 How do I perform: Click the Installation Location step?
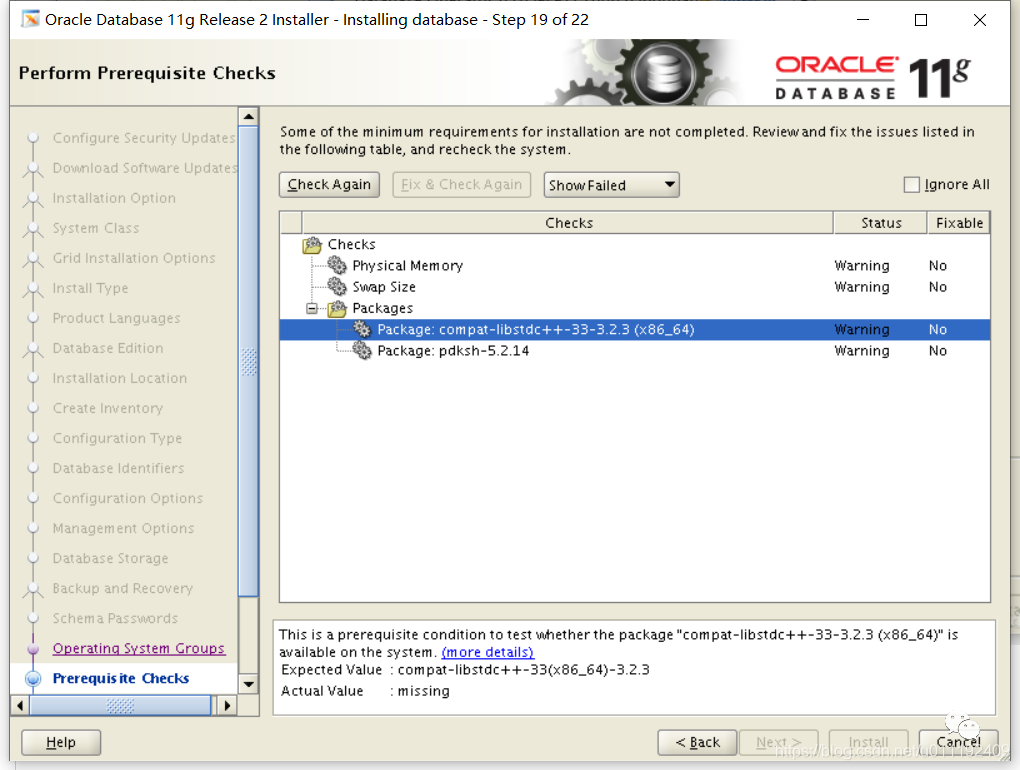(x=120, y=378)
